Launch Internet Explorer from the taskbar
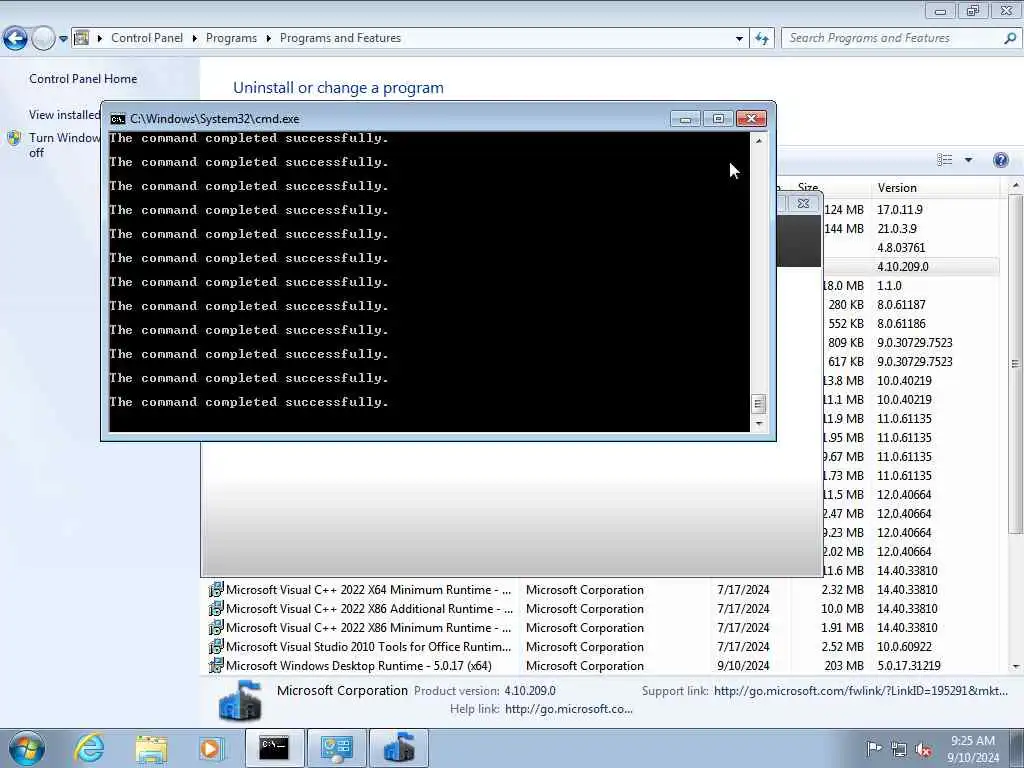1024x768 pixels. (88, 748)
